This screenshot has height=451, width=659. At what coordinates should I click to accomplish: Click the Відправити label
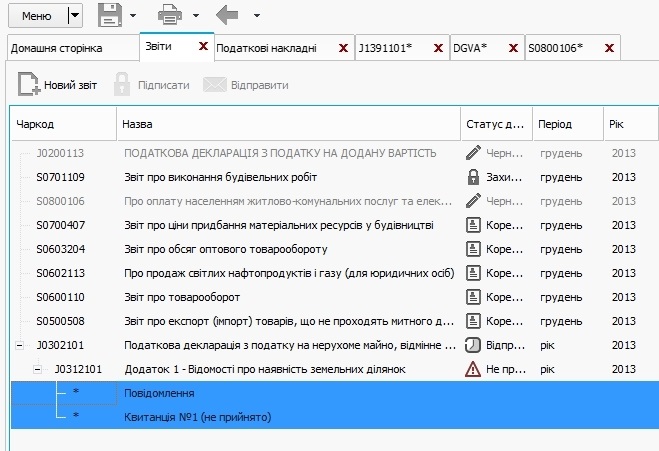[260, 85]
